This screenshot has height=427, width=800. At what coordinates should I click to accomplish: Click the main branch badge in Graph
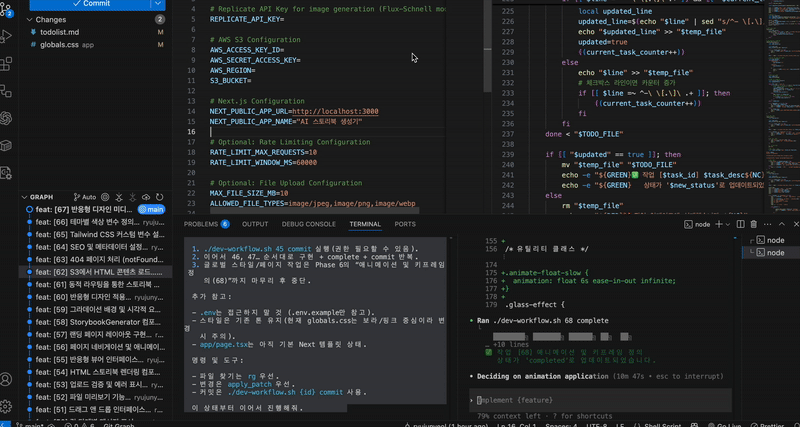(x=149, y=210)
